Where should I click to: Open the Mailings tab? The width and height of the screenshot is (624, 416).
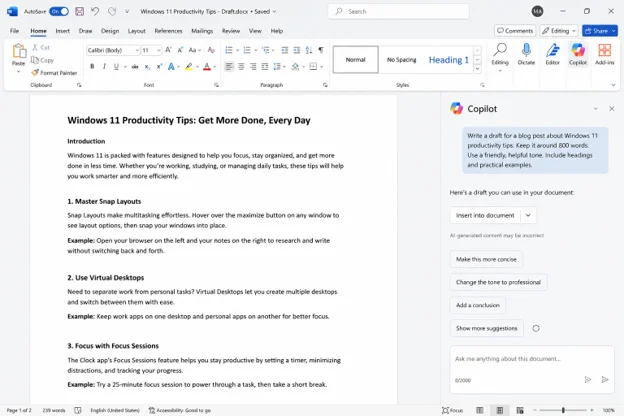coord(202,31)
